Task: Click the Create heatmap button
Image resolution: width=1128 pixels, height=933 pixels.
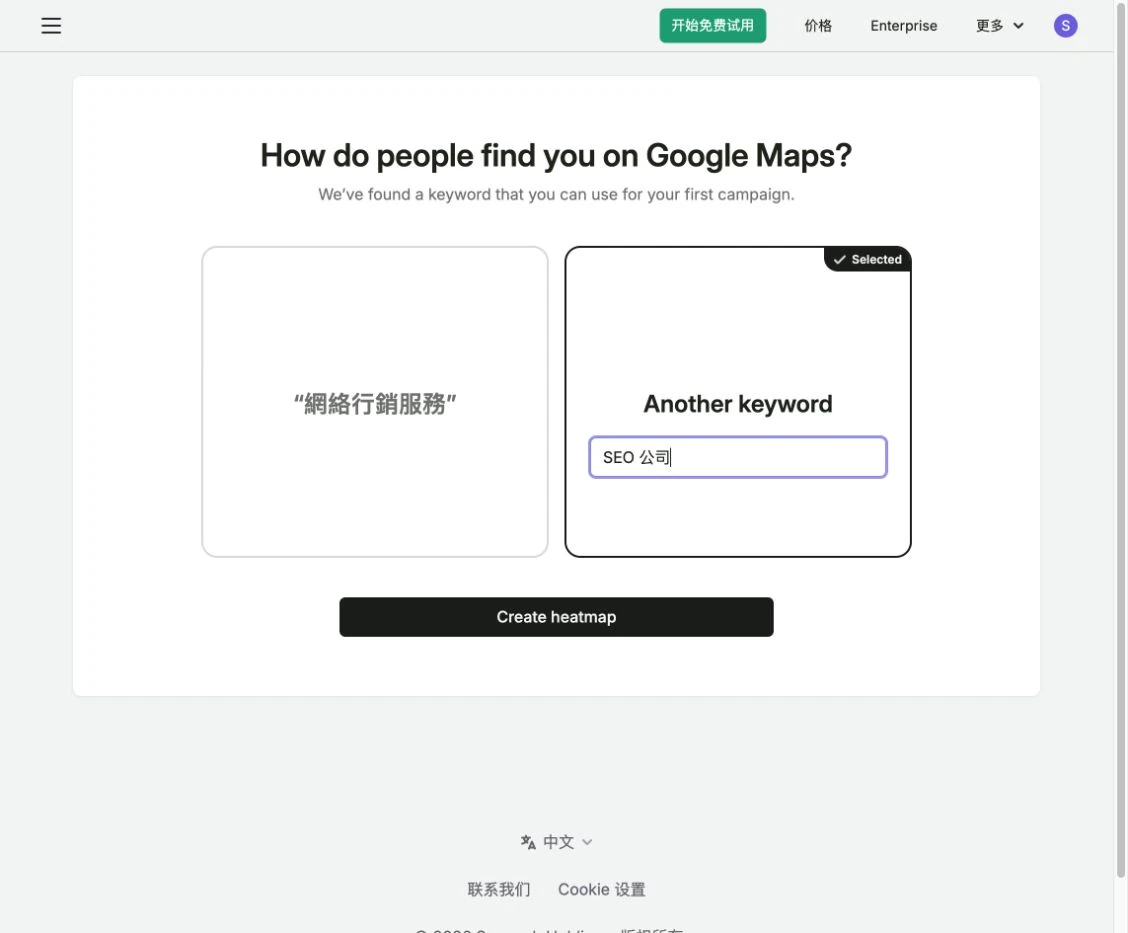Action: [x=556, y=616]
